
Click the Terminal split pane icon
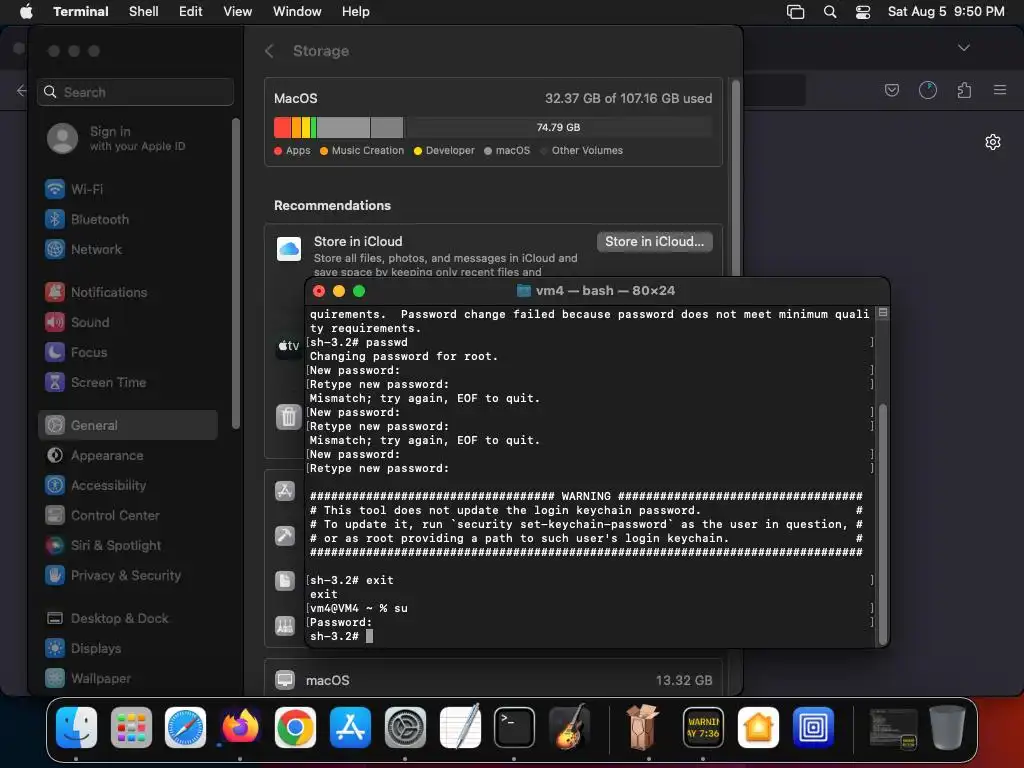883,313
